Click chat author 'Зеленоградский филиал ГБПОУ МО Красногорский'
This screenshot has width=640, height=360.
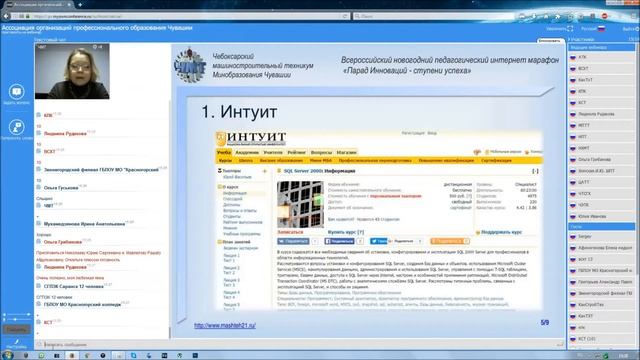(x=101, y=169)
